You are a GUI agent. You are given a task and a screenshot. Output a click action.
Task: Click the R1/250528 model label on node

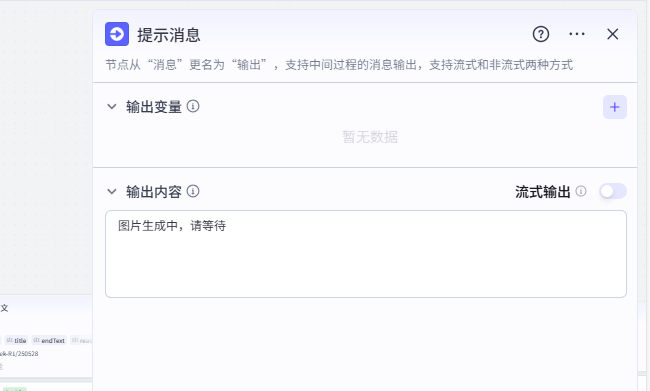point(19,354)
